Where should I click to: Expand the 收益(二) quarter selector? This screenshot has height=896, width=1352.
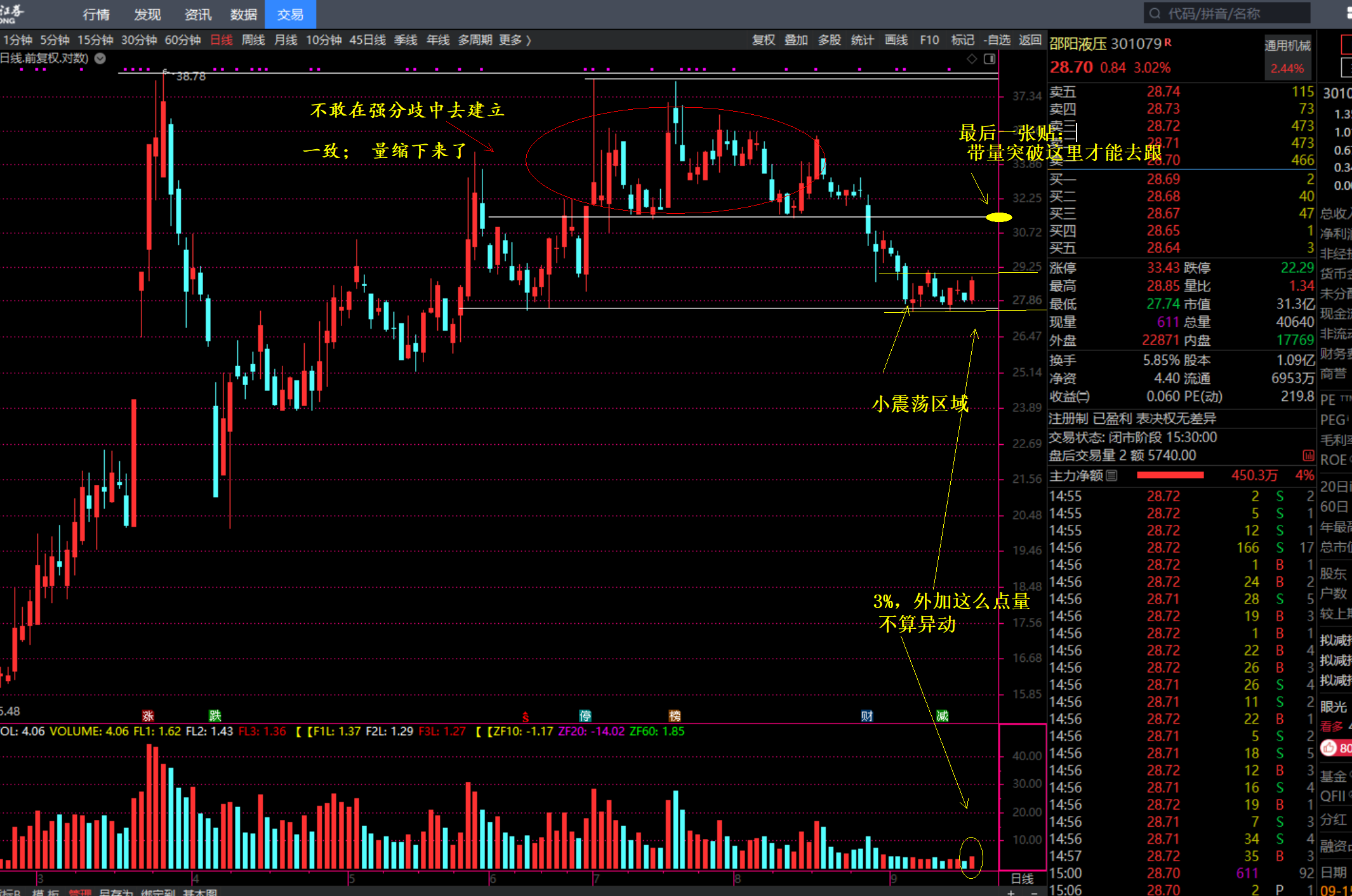(1070, 397)
